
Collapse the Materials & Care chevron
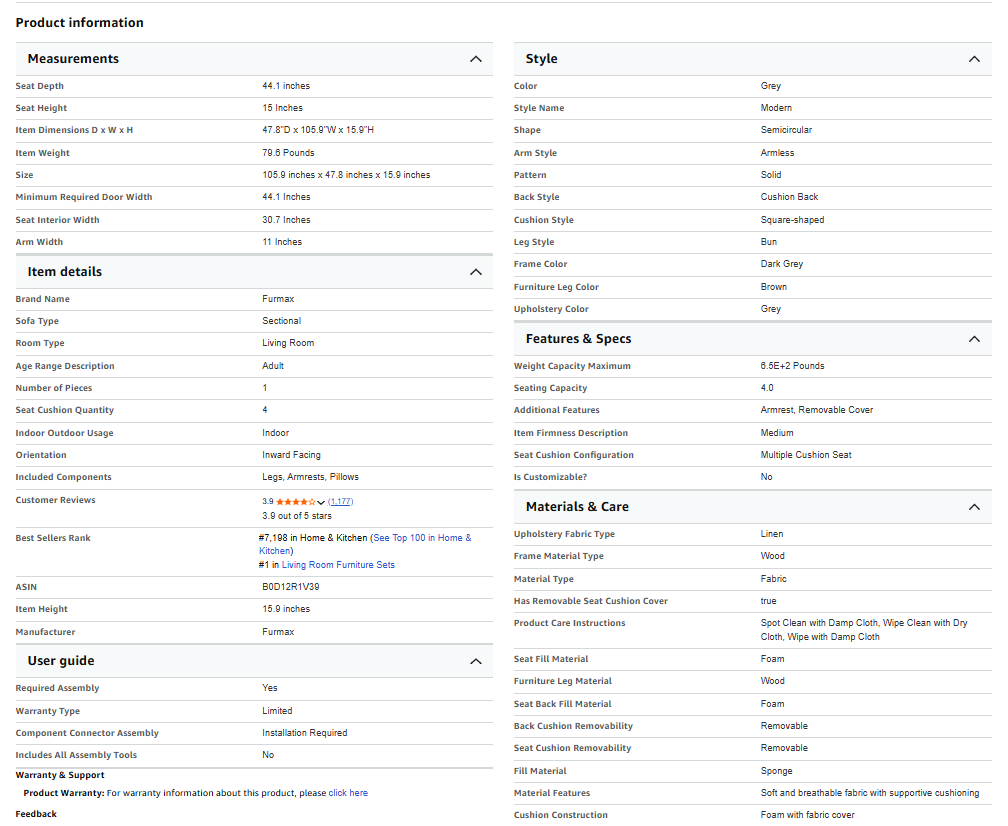(x=974, y=506)
